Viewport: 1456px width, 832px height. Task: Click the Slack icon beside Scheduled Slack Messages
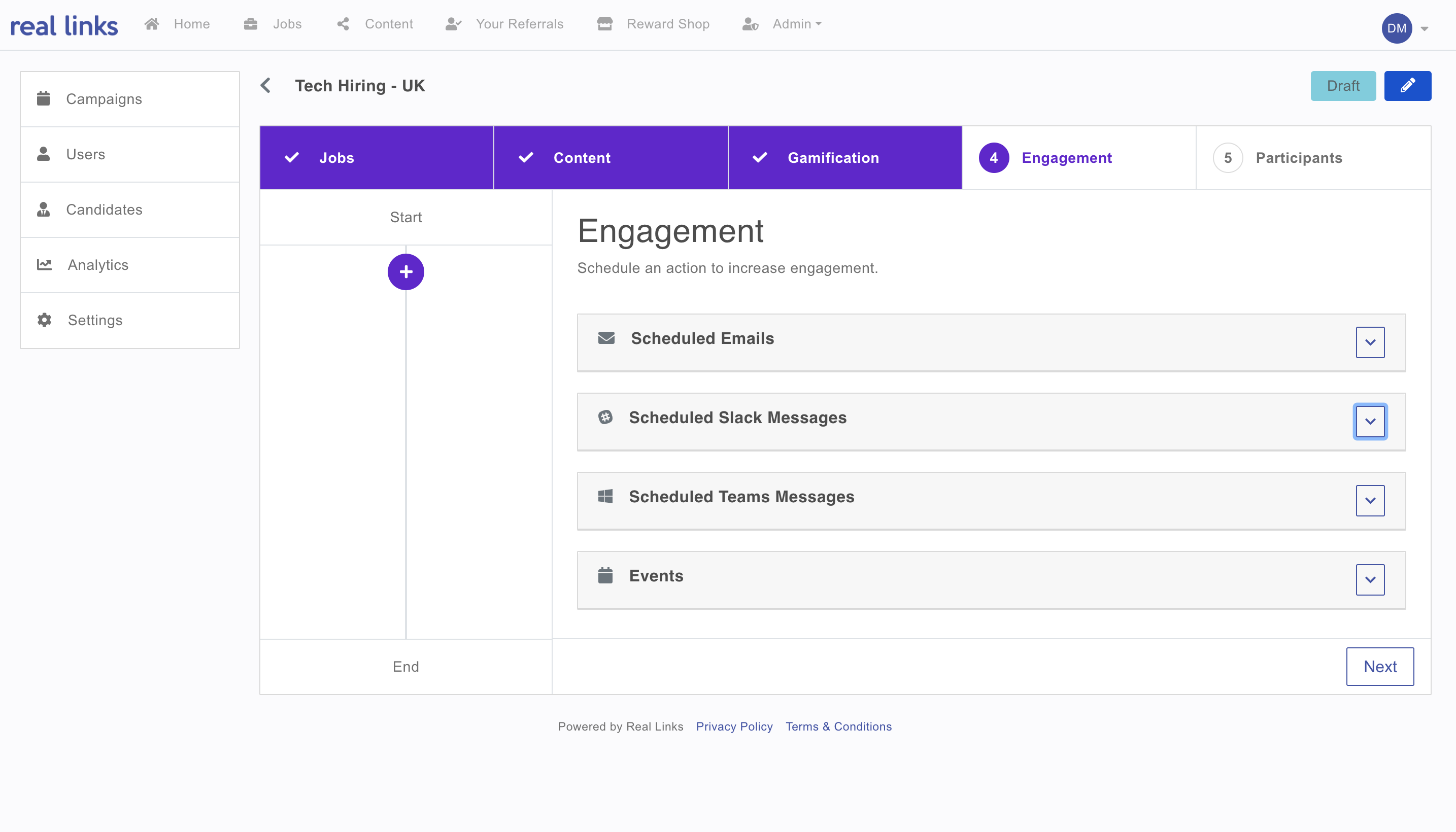(x=605, y=417)
